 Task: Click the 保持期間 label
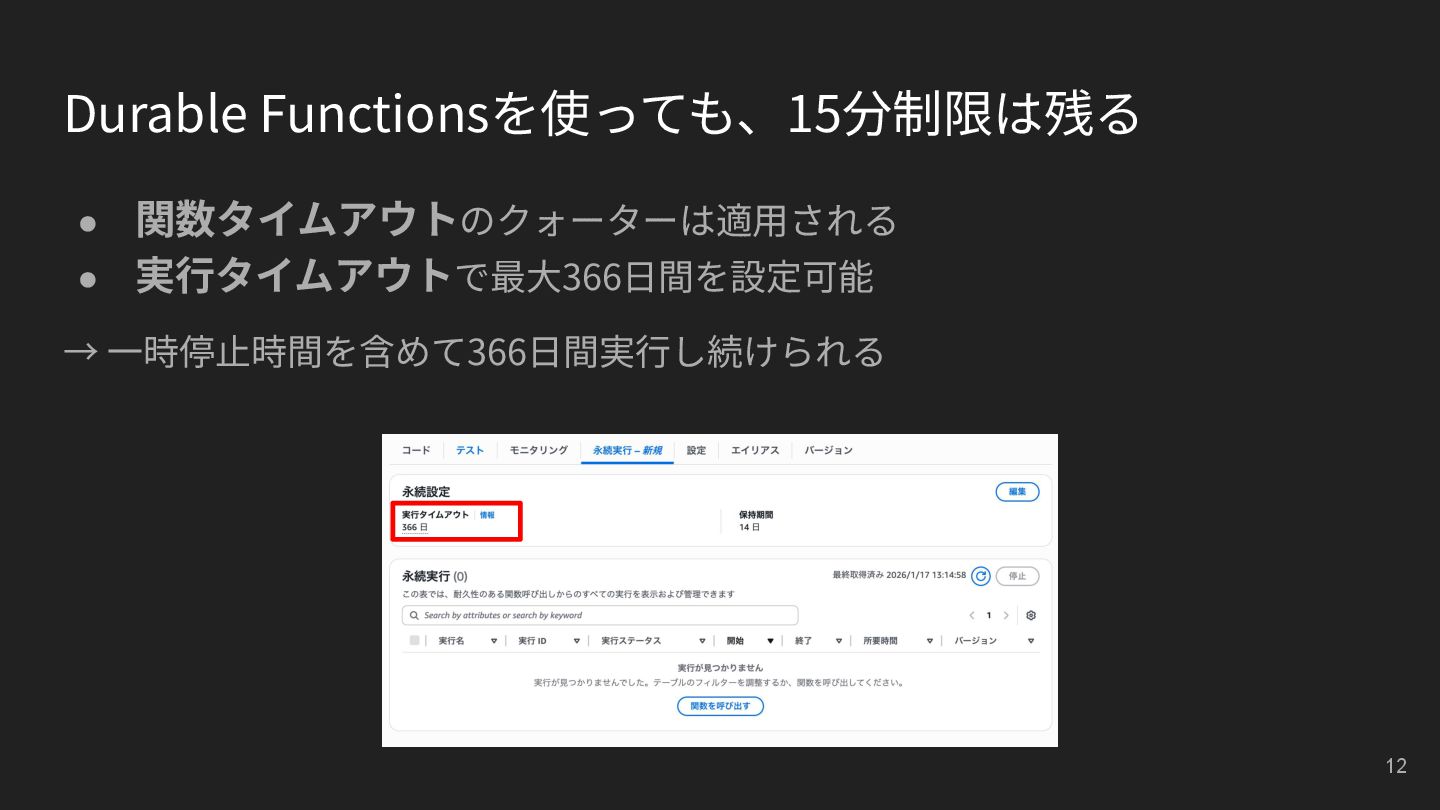coord(756,515)
